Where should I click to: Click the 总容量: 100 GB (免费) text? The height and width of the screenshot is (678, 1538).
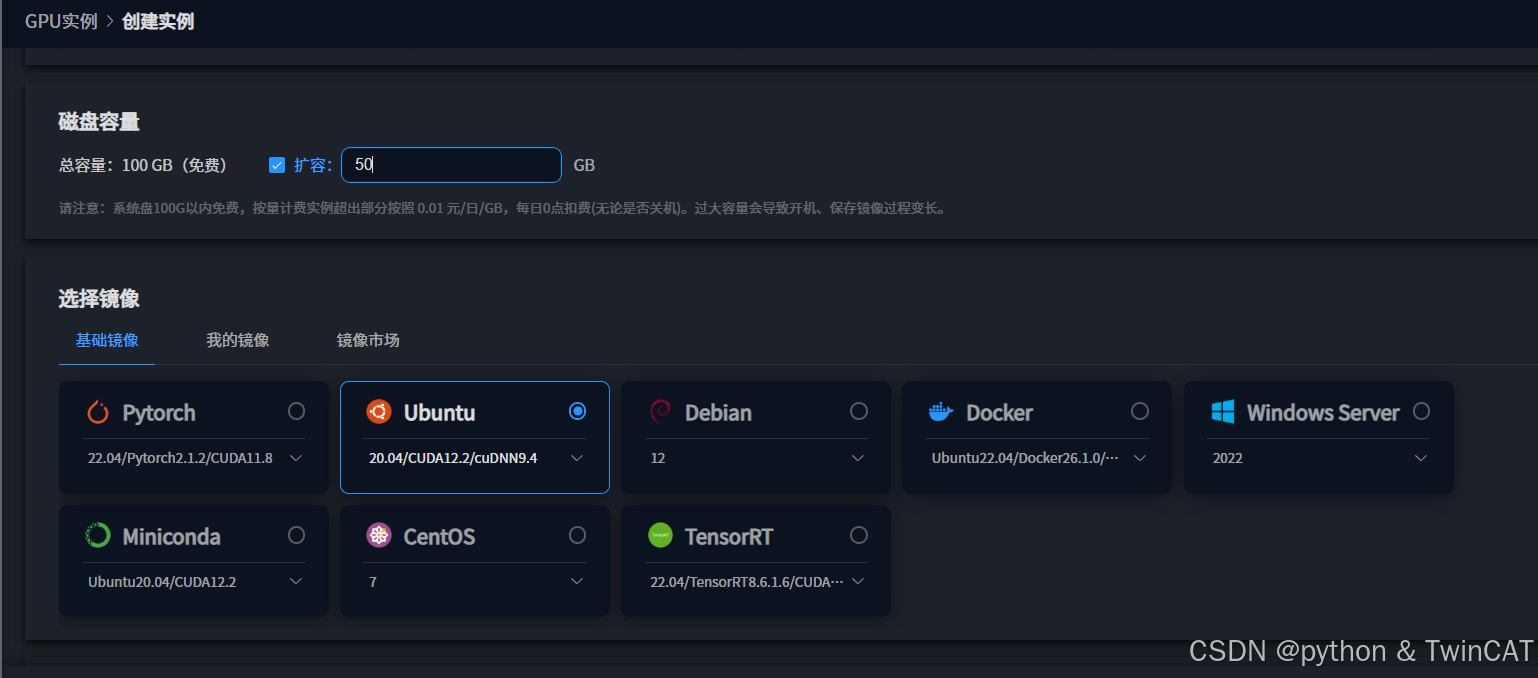[x=143, y=165]
